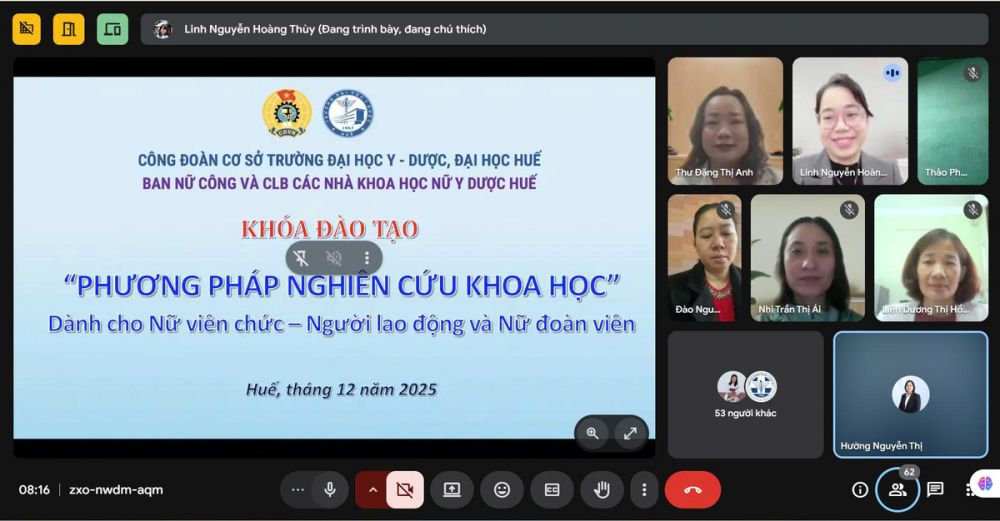Toggle the microphone on or off

[x=329, y=490]
